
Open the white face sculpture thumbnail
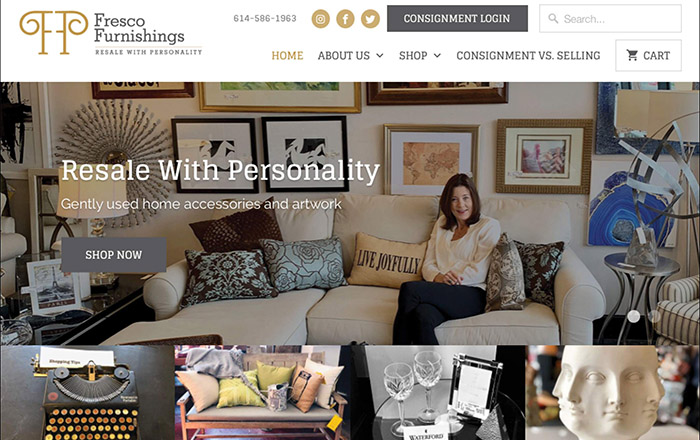(x=613, y=393)
